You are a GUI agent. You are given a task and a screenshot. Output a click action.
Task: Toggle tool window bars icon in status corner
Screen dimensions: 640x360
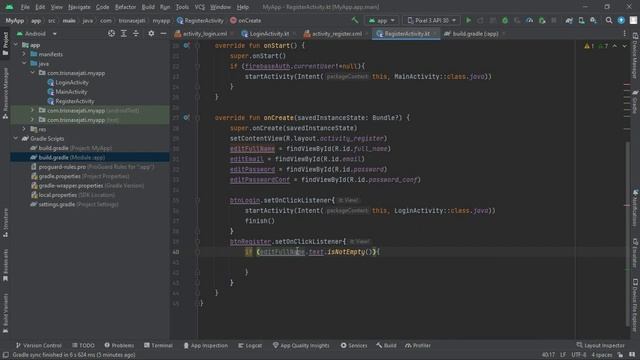click(x=6, y=355)
